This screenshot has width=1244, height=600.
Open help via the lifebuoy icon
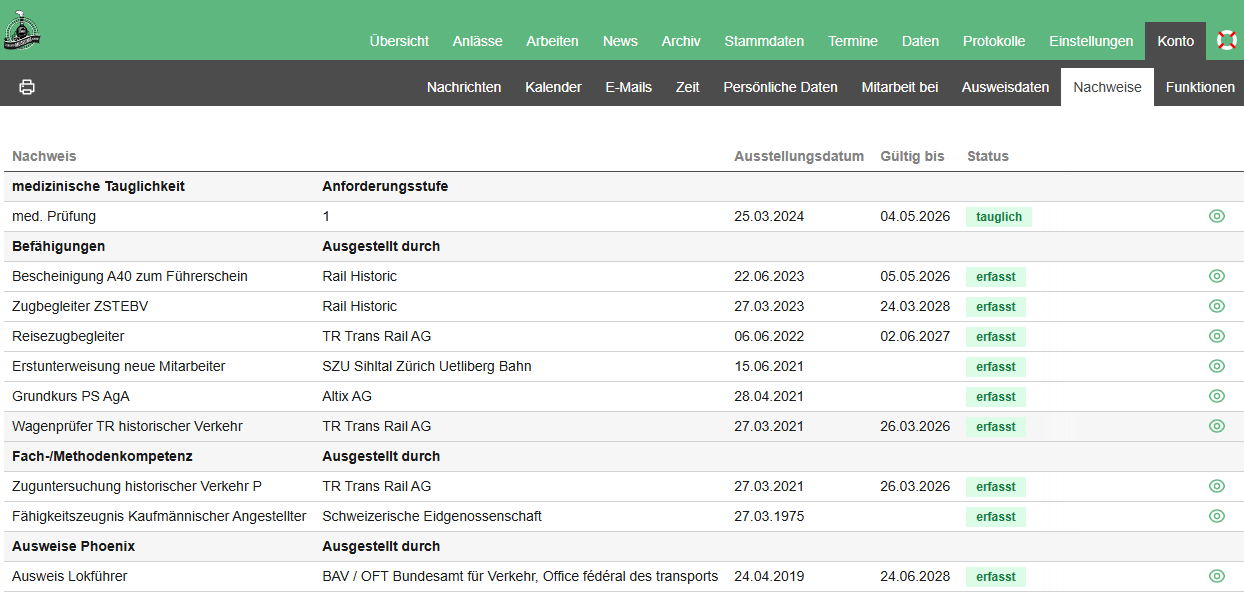click(1226, 40)
